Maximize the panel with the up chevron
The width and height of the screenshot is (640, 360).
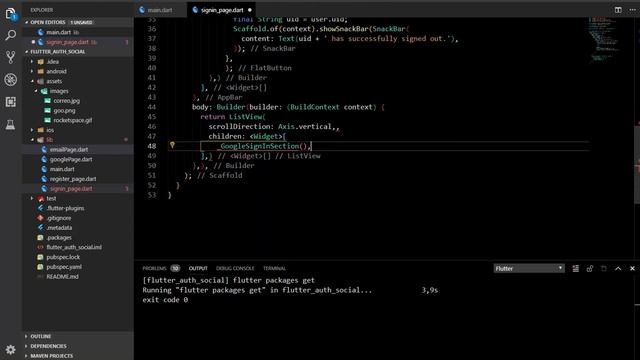(618, 269)
